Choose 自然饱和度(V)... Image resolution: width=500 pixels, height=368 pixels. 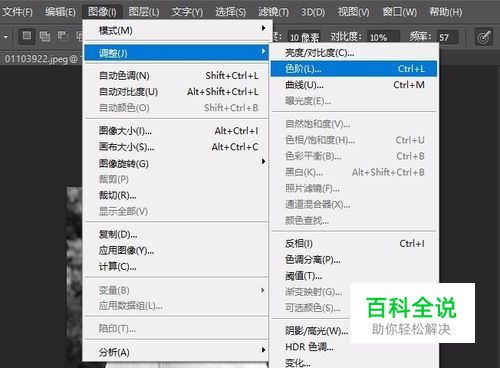pos(354,124)
